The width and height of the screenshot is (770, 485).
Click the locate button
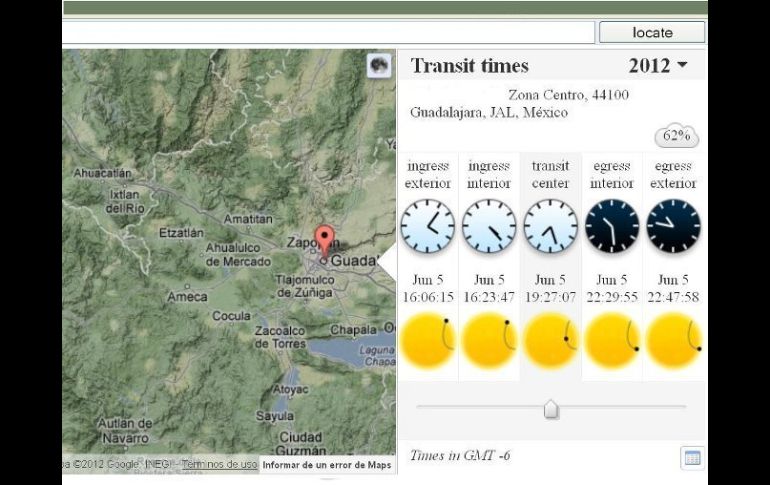[x=652, y=32]
